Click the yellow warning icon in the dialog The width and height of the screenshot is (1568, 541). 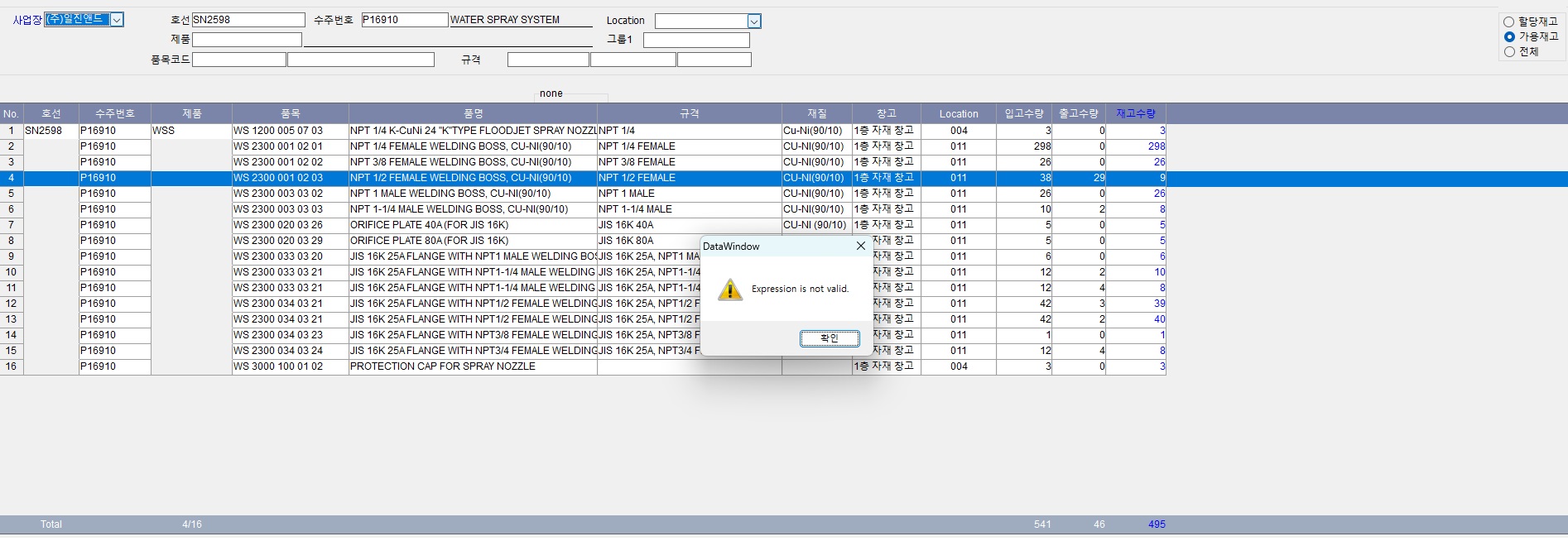coord(729,290)
